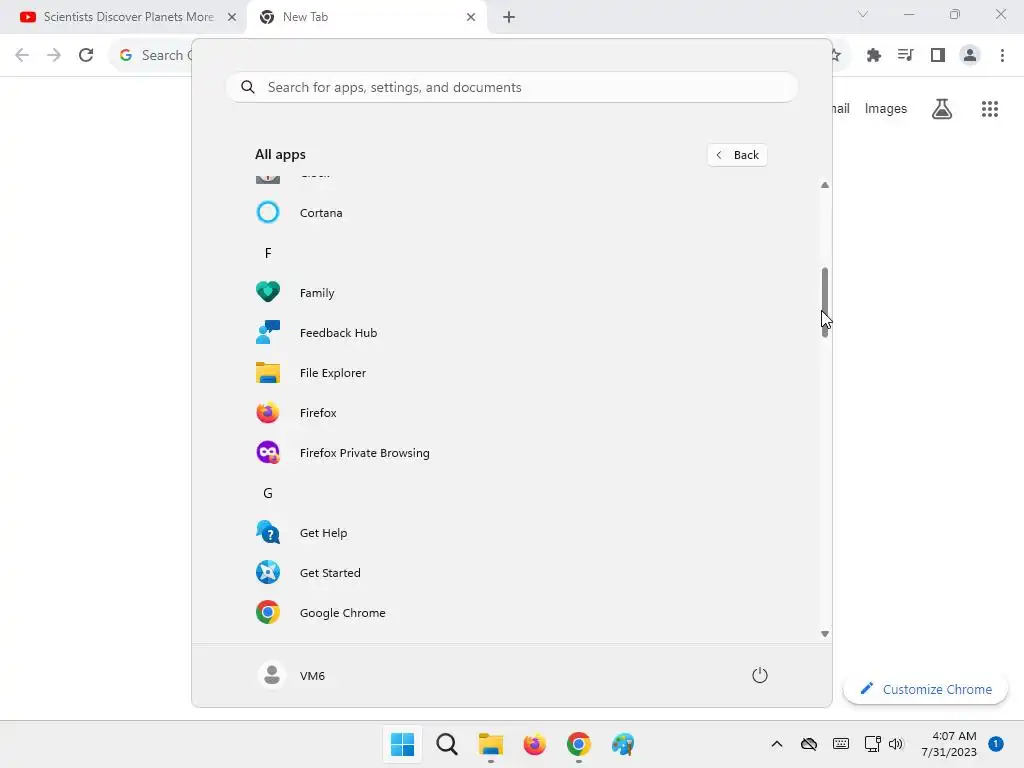Open the notification badge in taskbar
The image size is (1024, 768).
(x=996, y=744)
